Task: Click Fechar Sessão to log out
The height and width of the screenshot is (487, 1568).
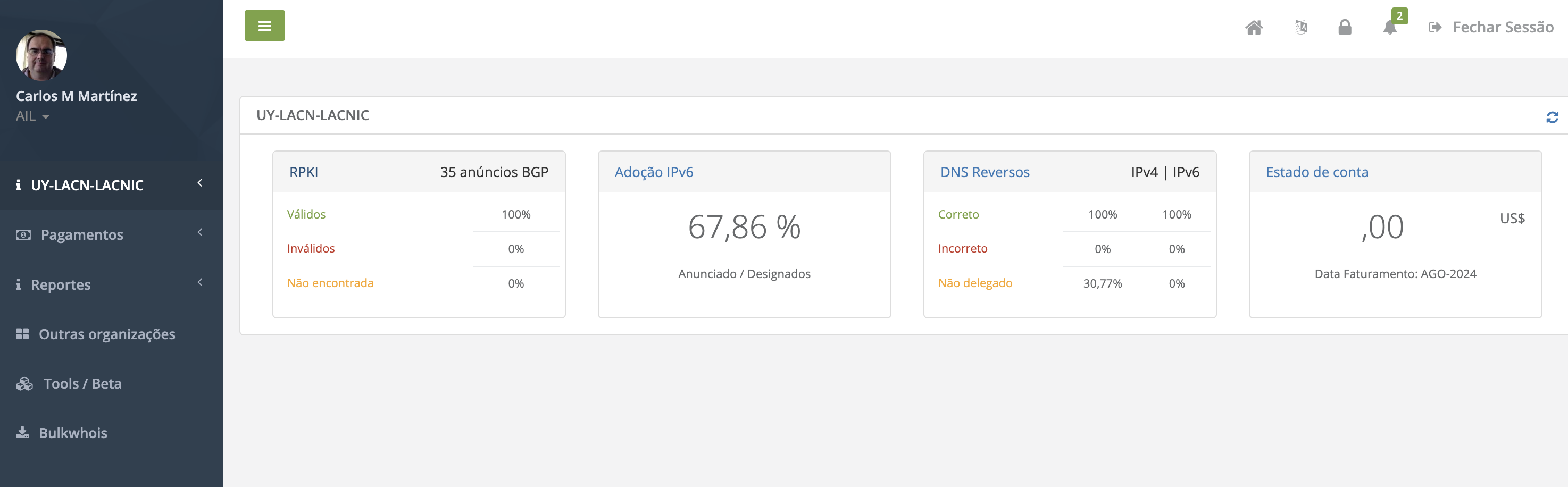Action: coord(1502,28)
